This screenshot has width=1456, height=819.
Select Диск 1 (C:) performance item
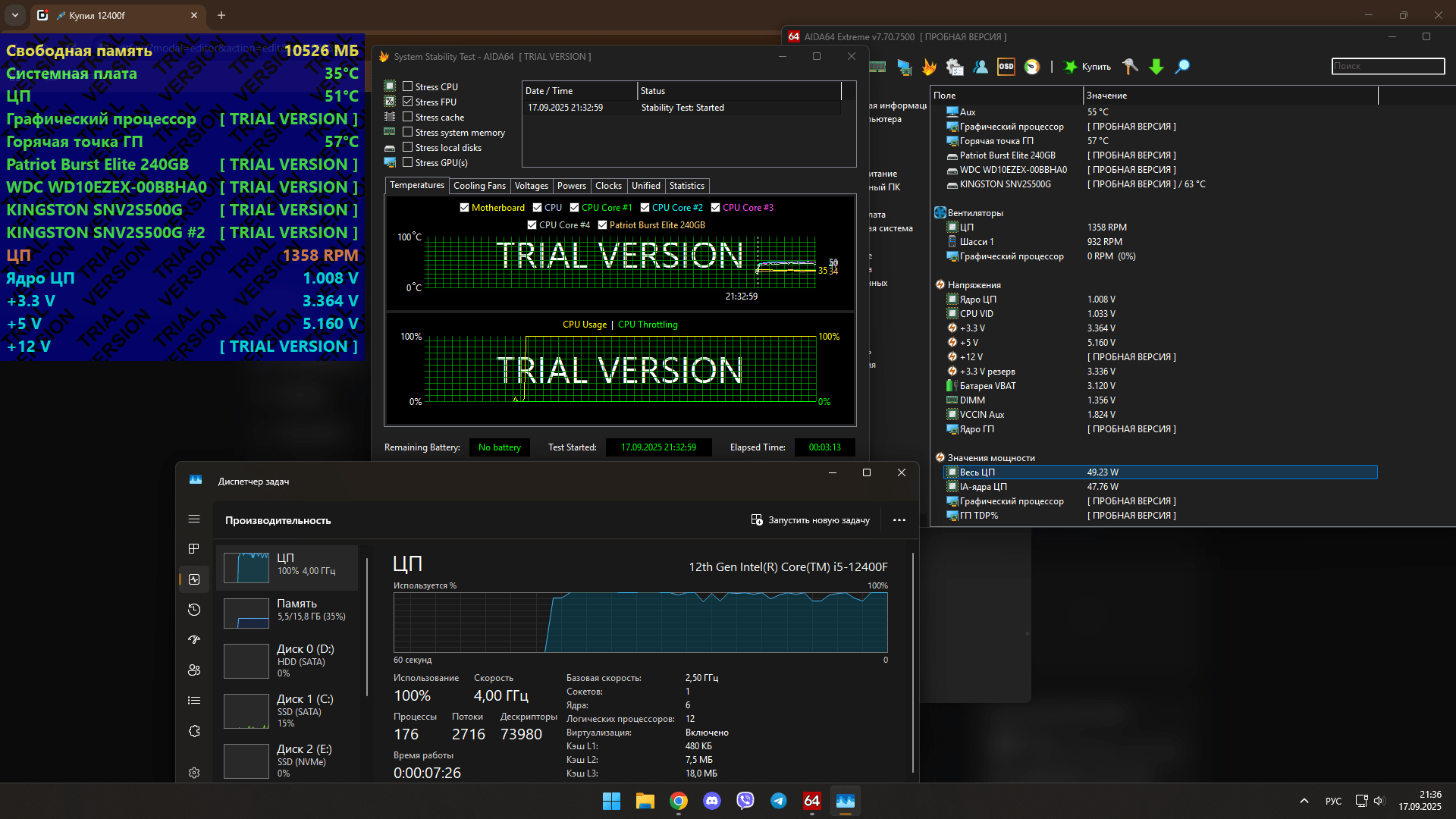pos(287,711)
